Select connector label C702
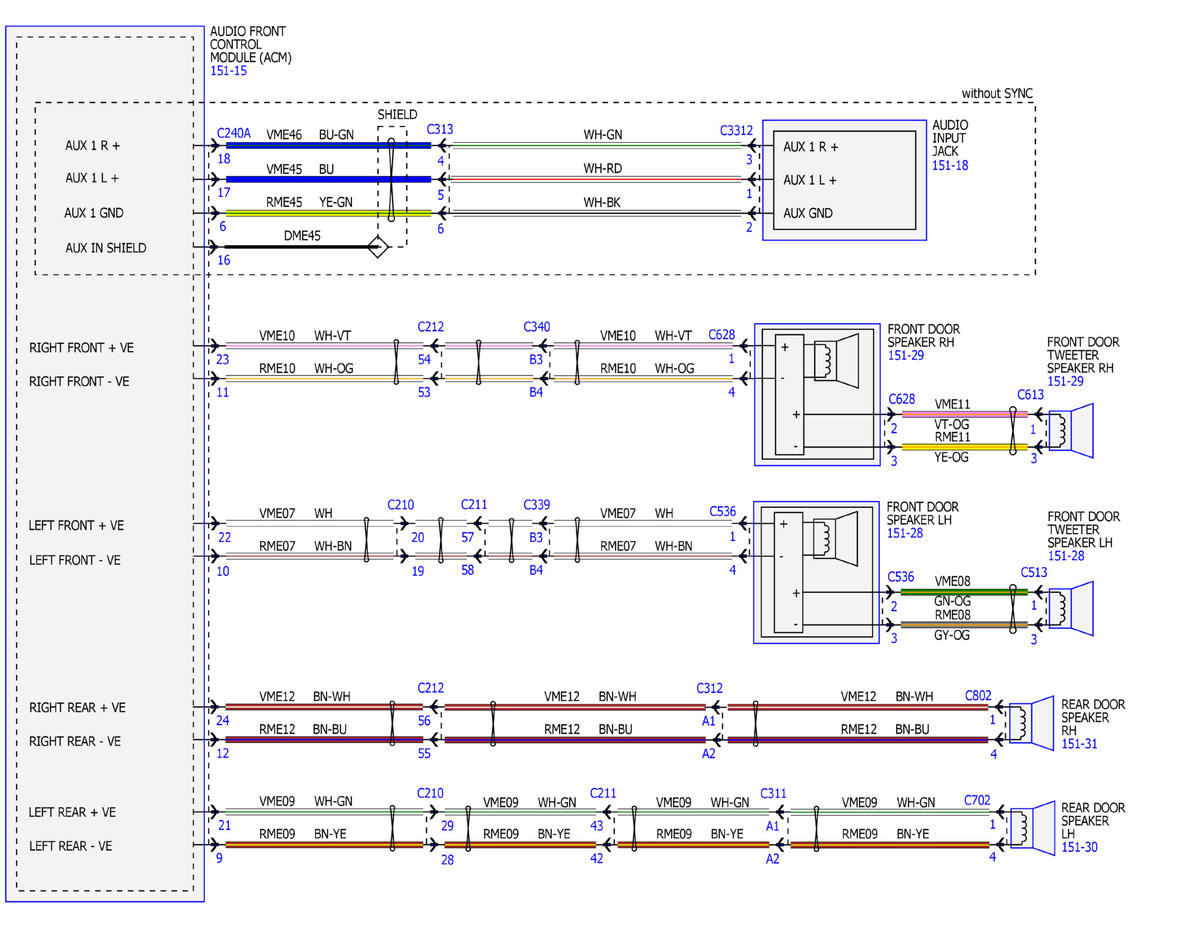This screenshot has height=927, width=1200. coord(978,801)
